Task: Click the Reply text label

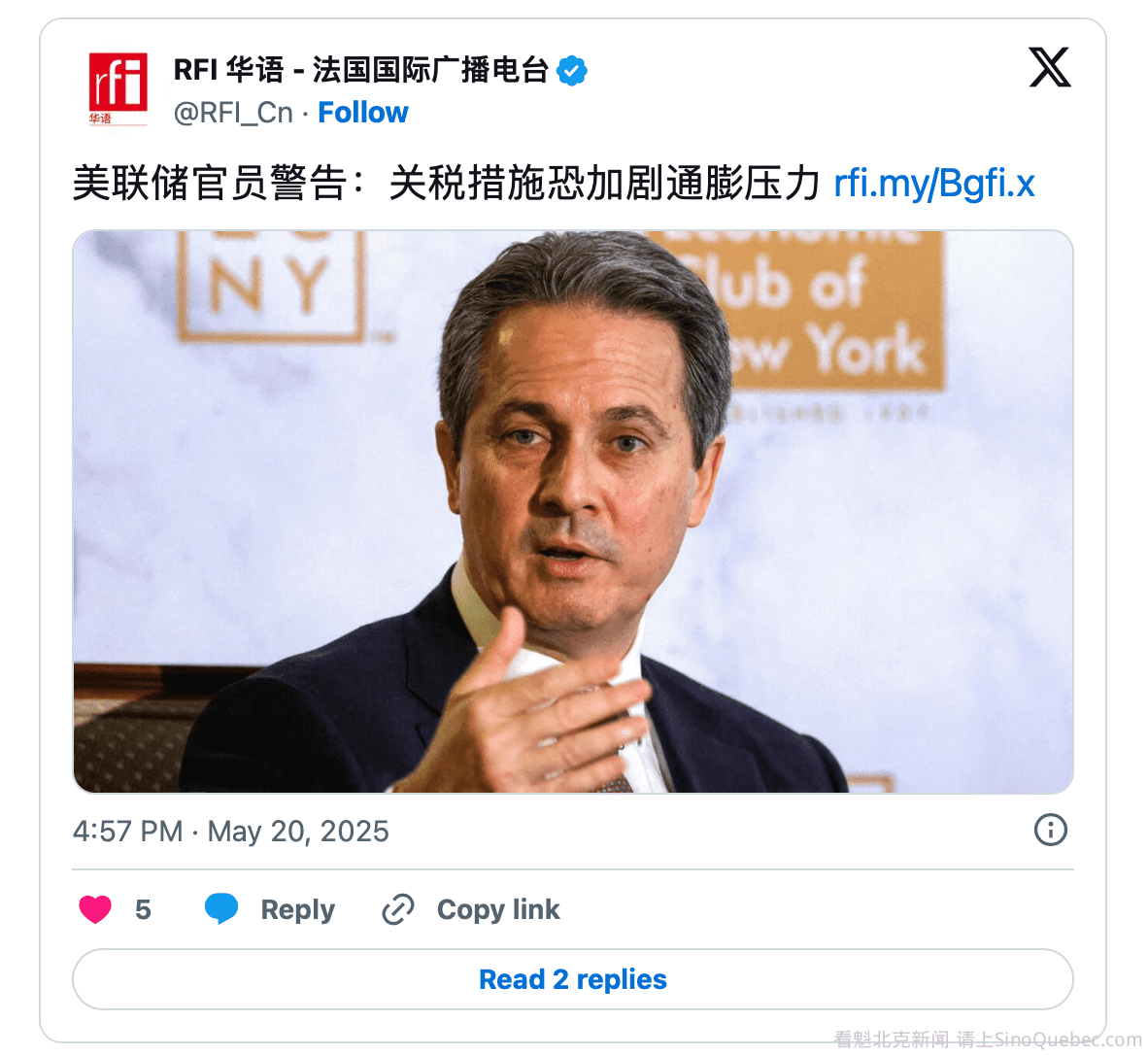Action: coord(298,909)
